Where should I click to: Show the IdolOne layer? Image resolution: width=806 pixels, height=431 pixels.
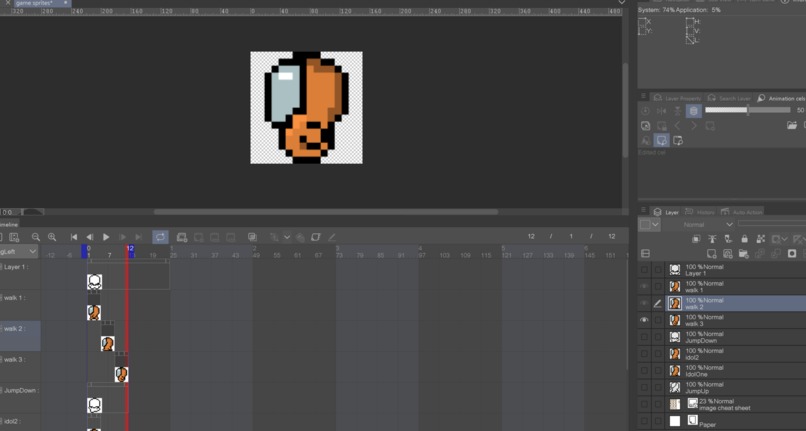[x=644, y=370]
